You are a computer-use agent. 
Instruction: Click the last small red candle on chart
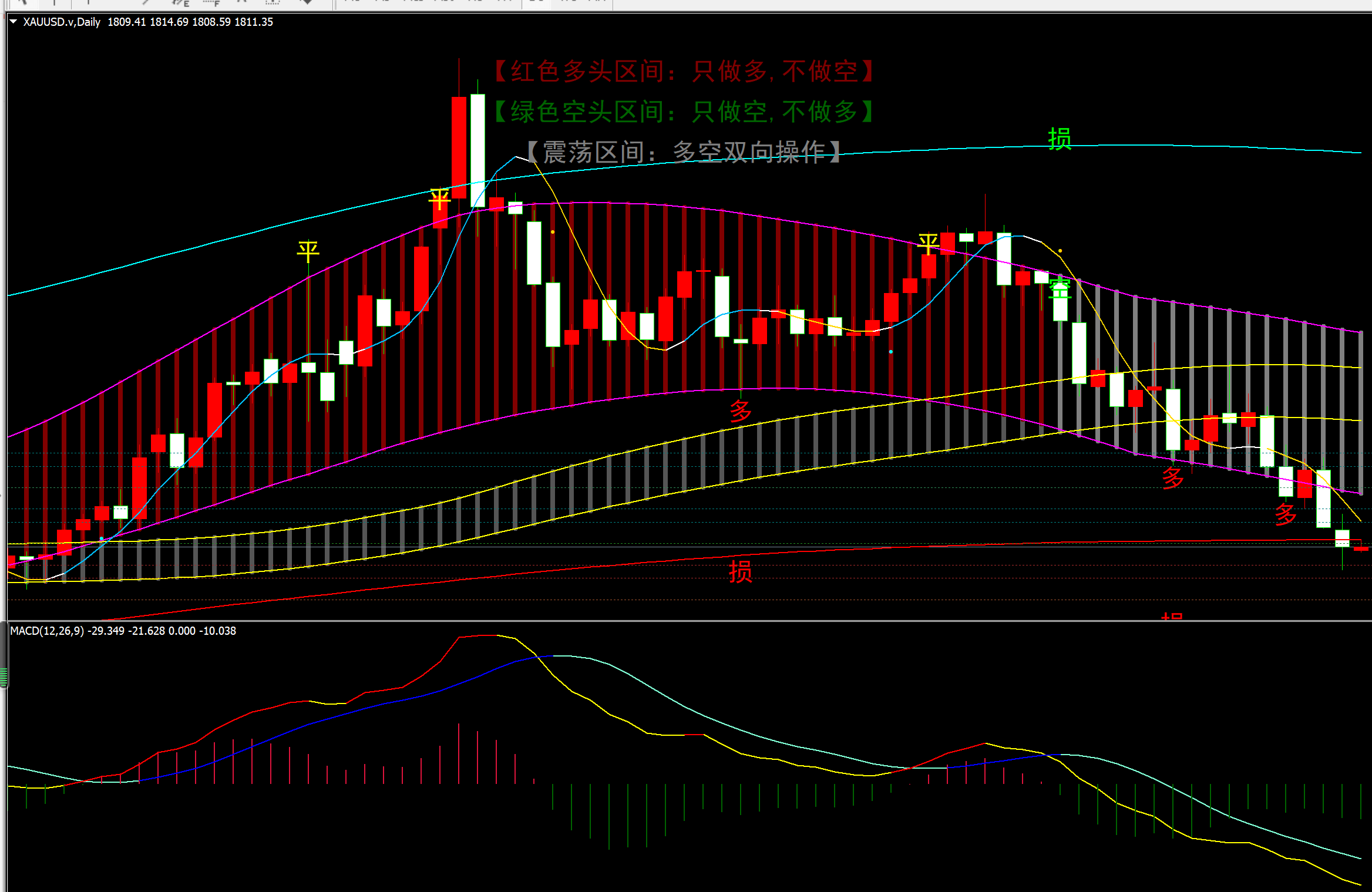[1361, 548]
